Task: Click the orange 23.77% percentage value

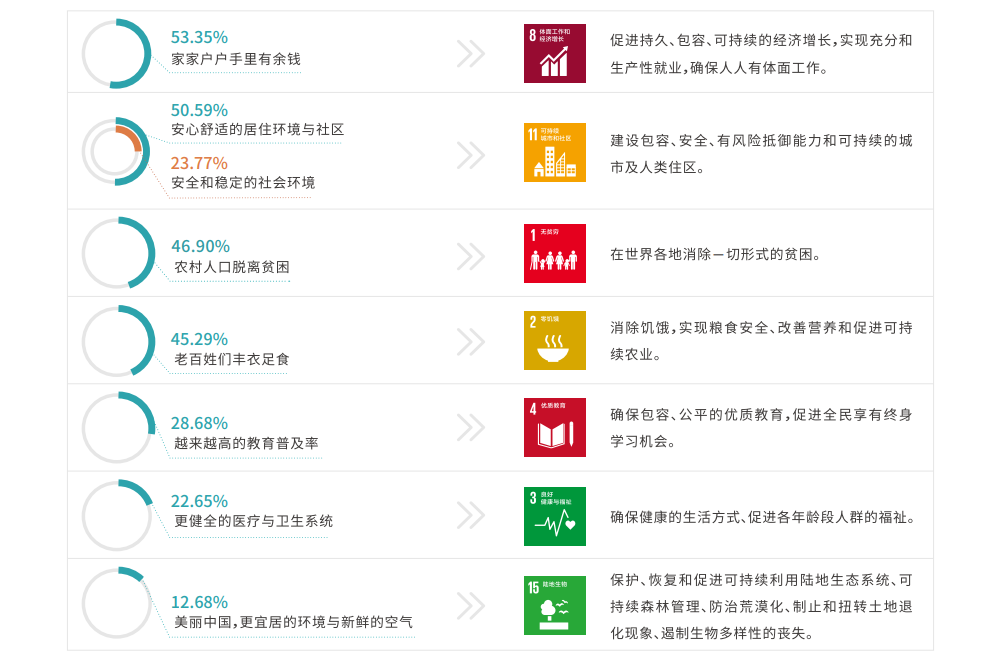Action: pos(199,163)
